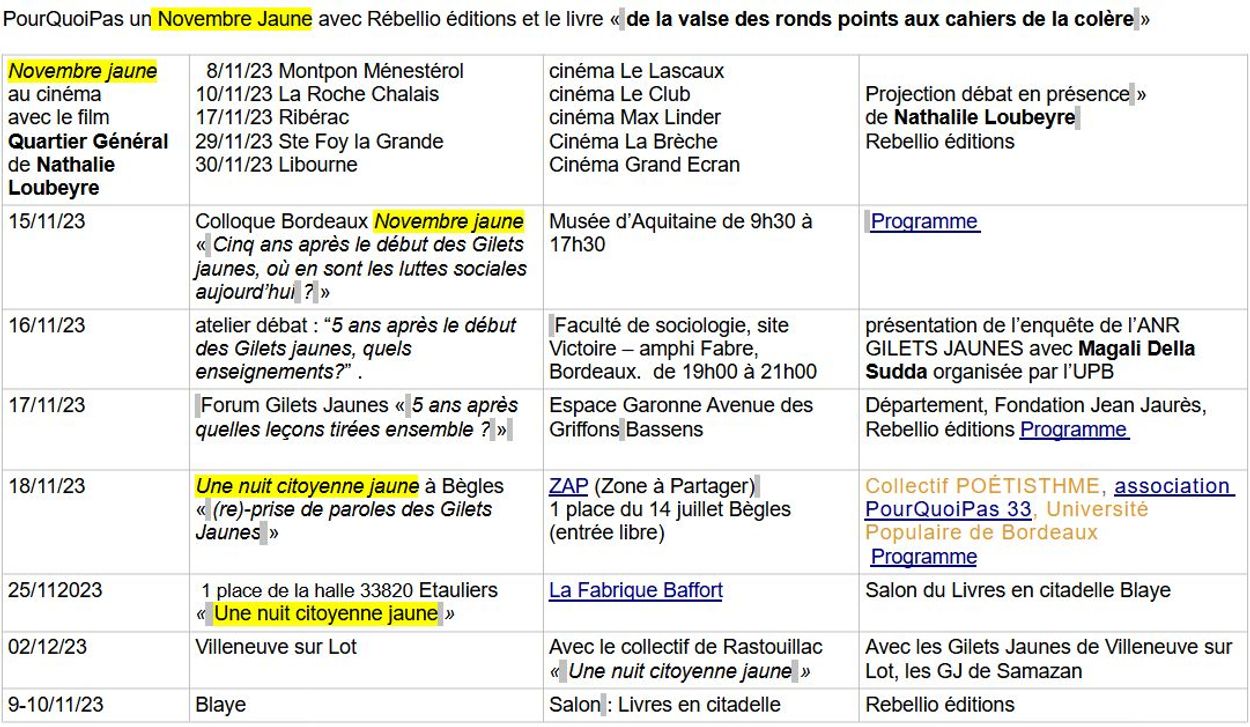Open the Programme link below Université Populaire de Bordeaux
This screenshot has height=727, width=1250.
pyautogui.click(x=923, y=557)
